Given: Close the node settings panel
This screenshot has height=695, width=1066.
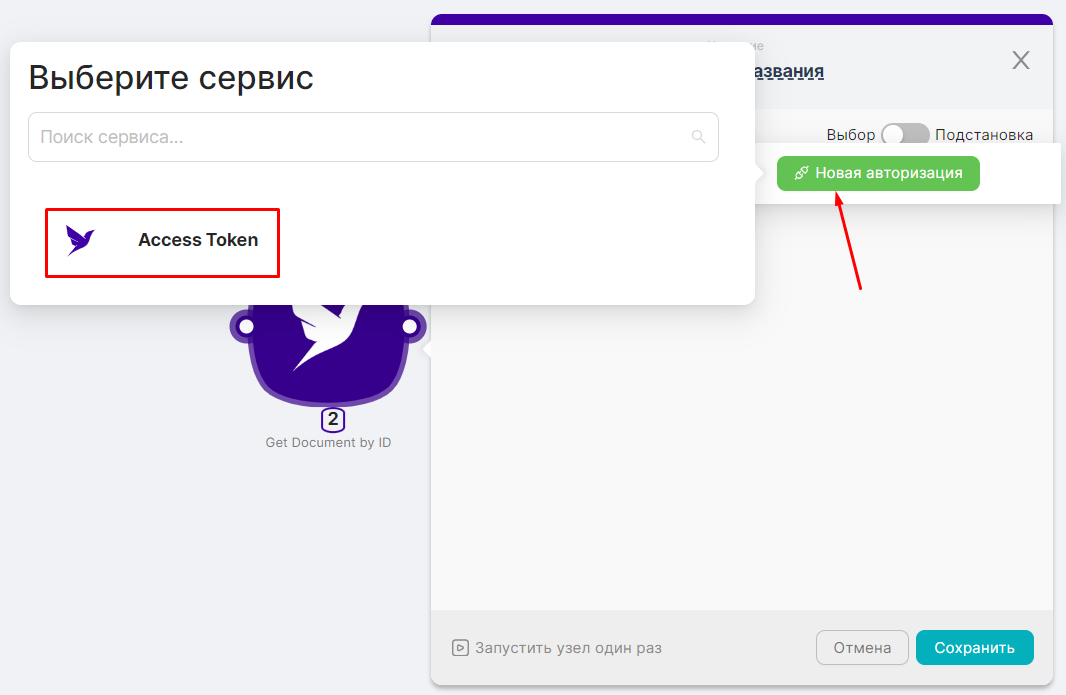Looking at the screenshot, I should [x=1020, y=61].
